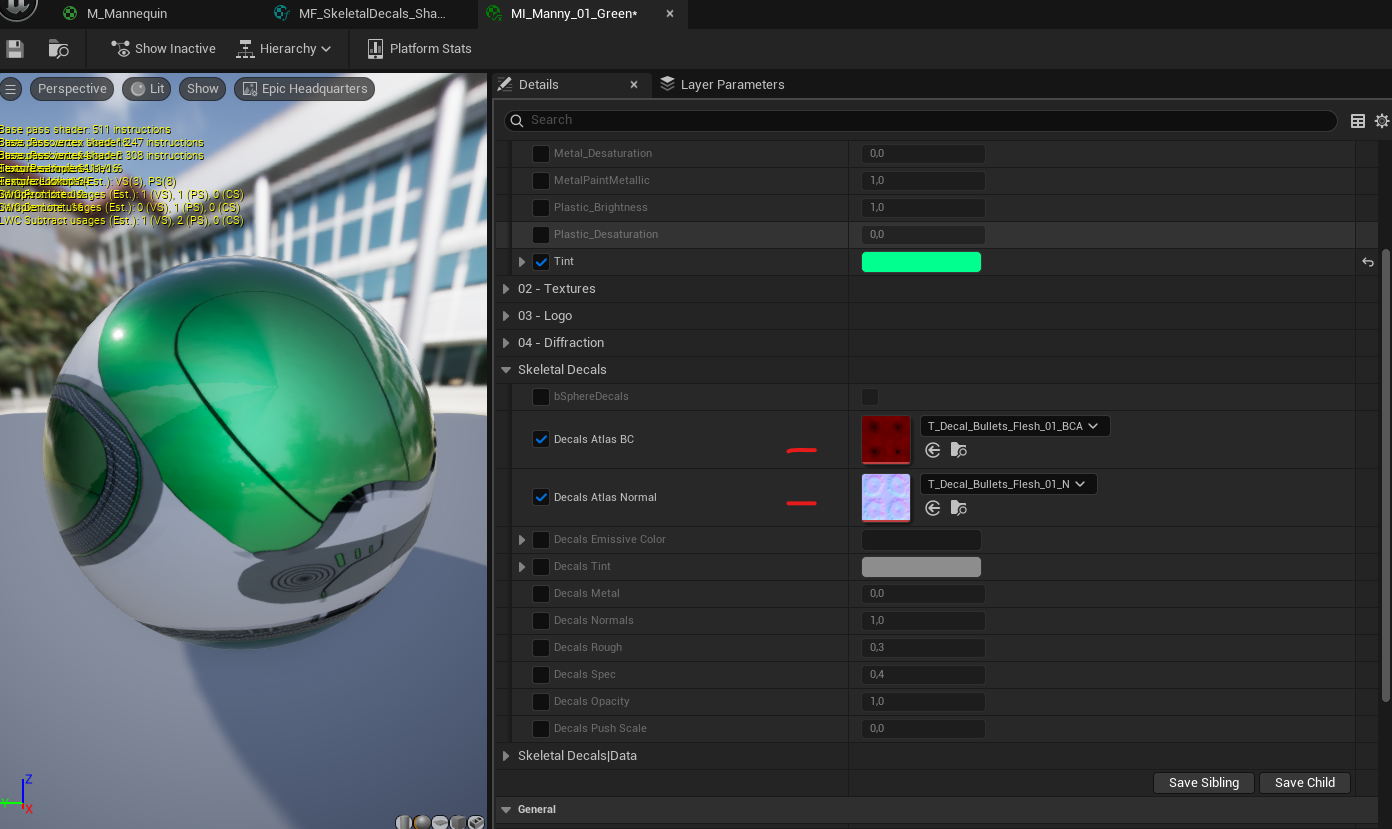Toggle the Show Inactive button
The image size is (1392, 829).
tap(163, 48)
